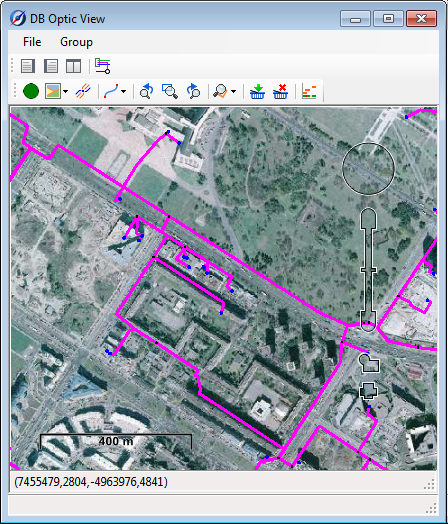
Task: Go to previous zoom view
Action: coord(146,91)
